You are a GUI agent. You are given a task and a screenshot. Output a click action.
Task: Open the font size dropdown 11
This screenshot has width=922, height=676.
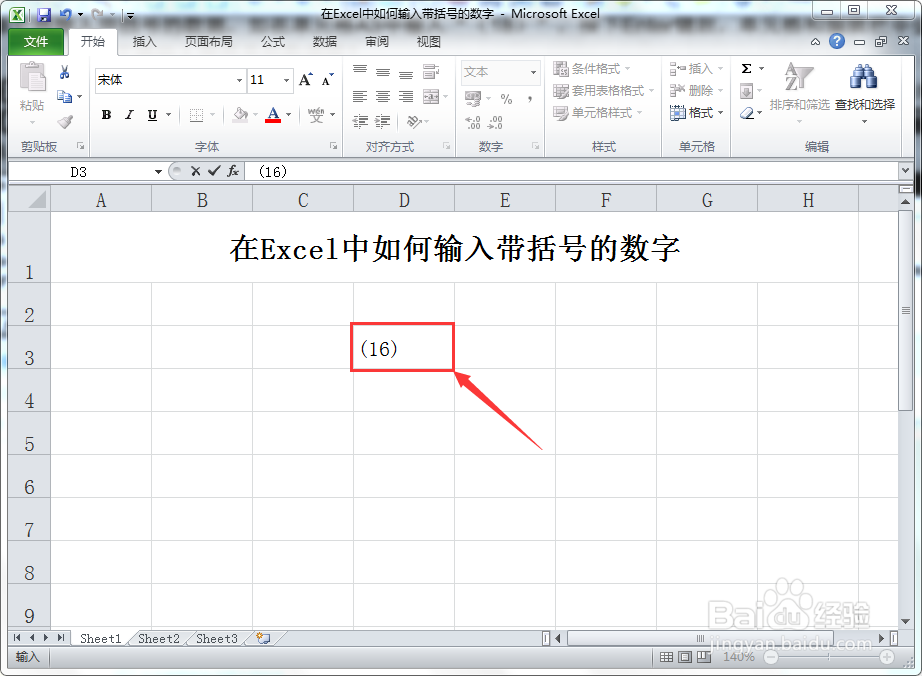point(286,80)
